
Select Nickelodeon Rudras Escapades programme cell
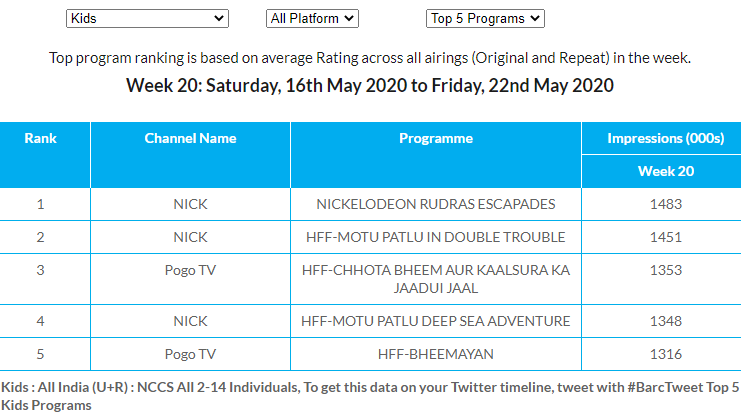point(435,204)
